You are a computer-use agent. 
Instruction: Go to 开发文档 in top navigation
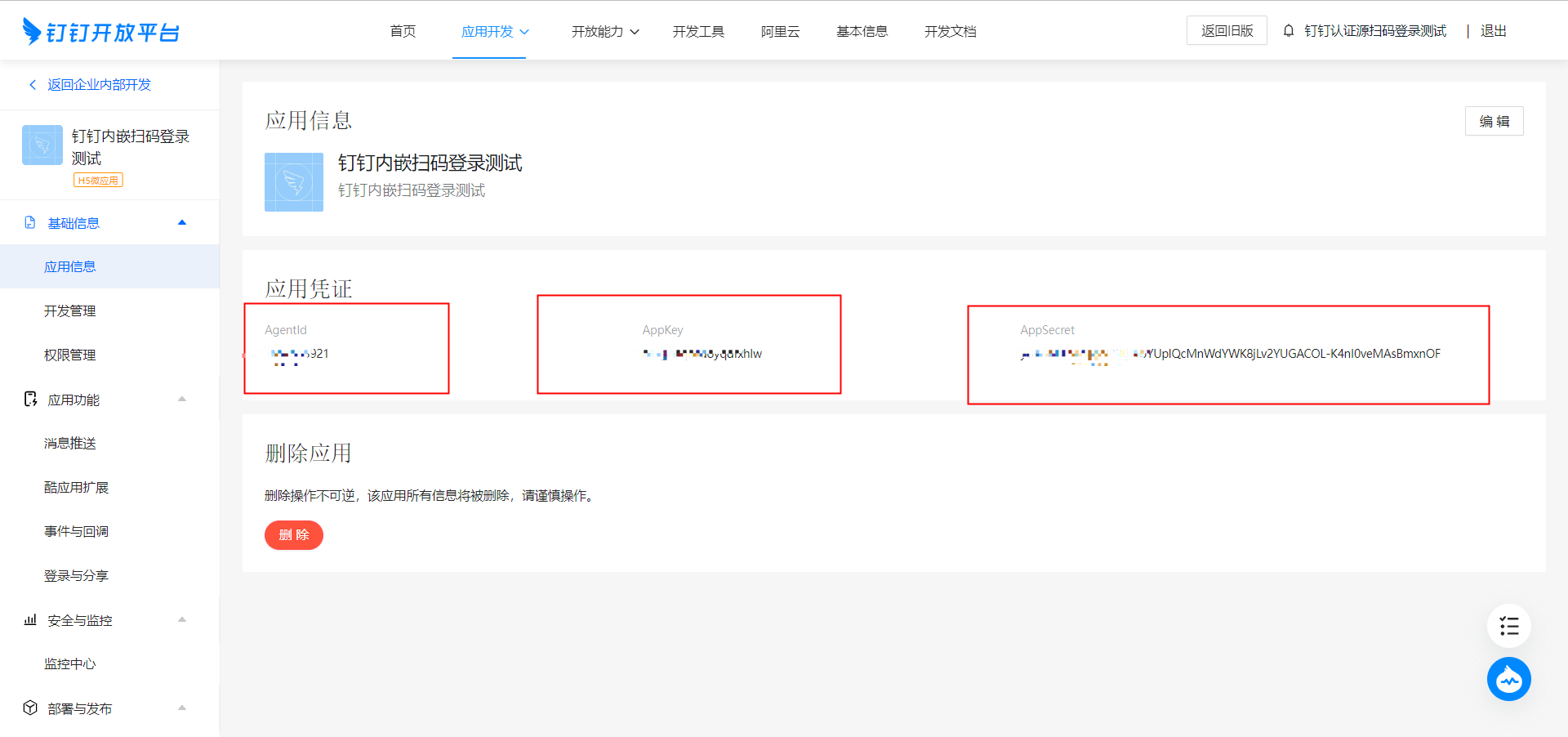tap(950, 32)
